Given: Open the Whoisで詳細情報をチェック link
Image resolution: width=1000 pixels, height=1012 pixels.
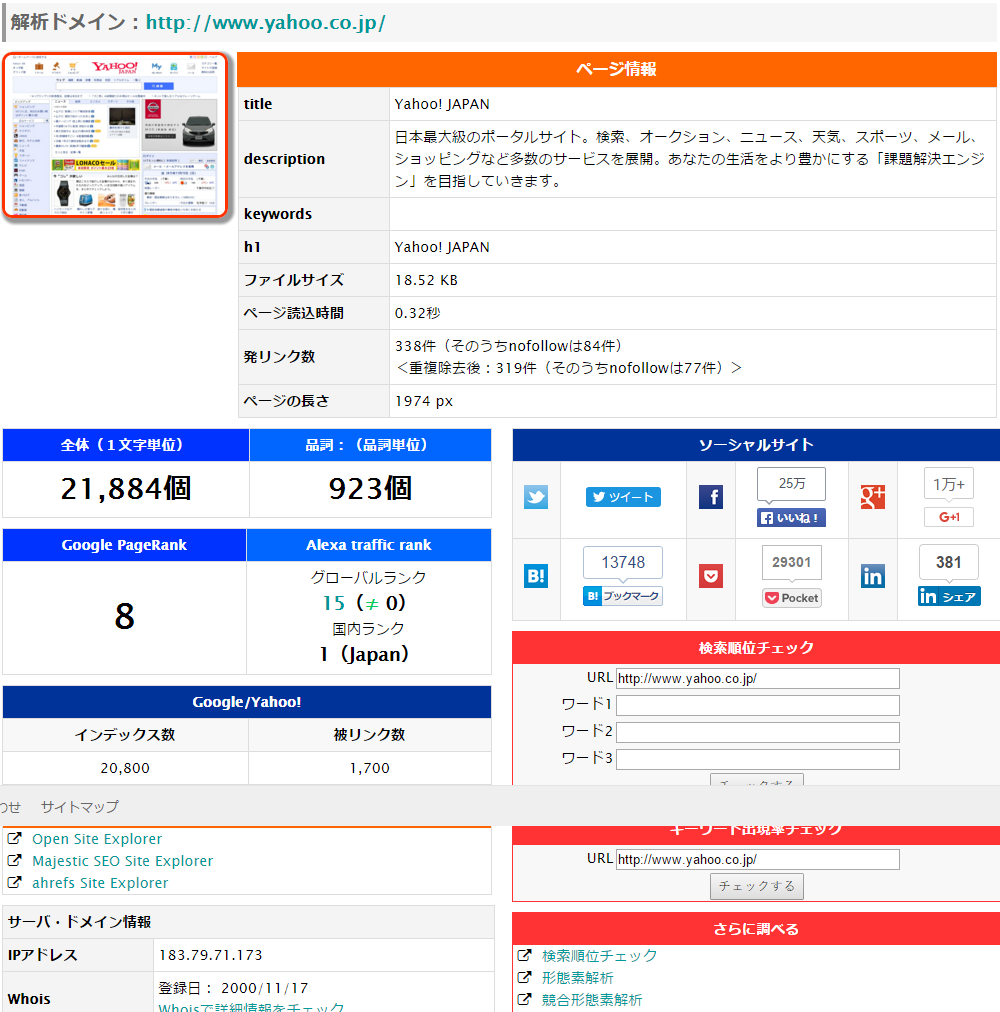Looking at the screenshot, I should pyautogui.click(x=251, y=1007).
